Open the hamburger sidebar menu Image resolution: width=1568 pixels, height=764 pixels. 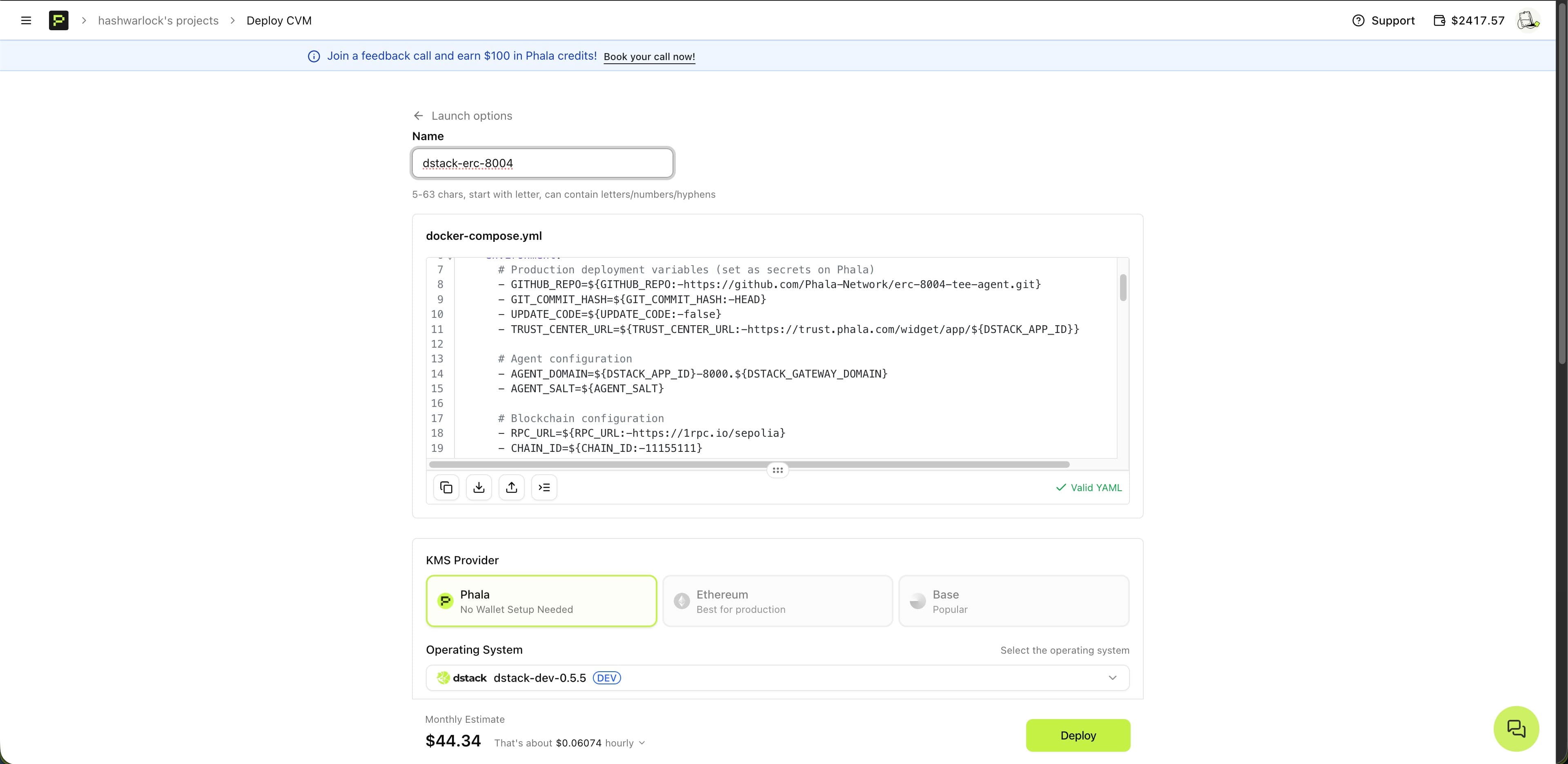tap(26, 20)
